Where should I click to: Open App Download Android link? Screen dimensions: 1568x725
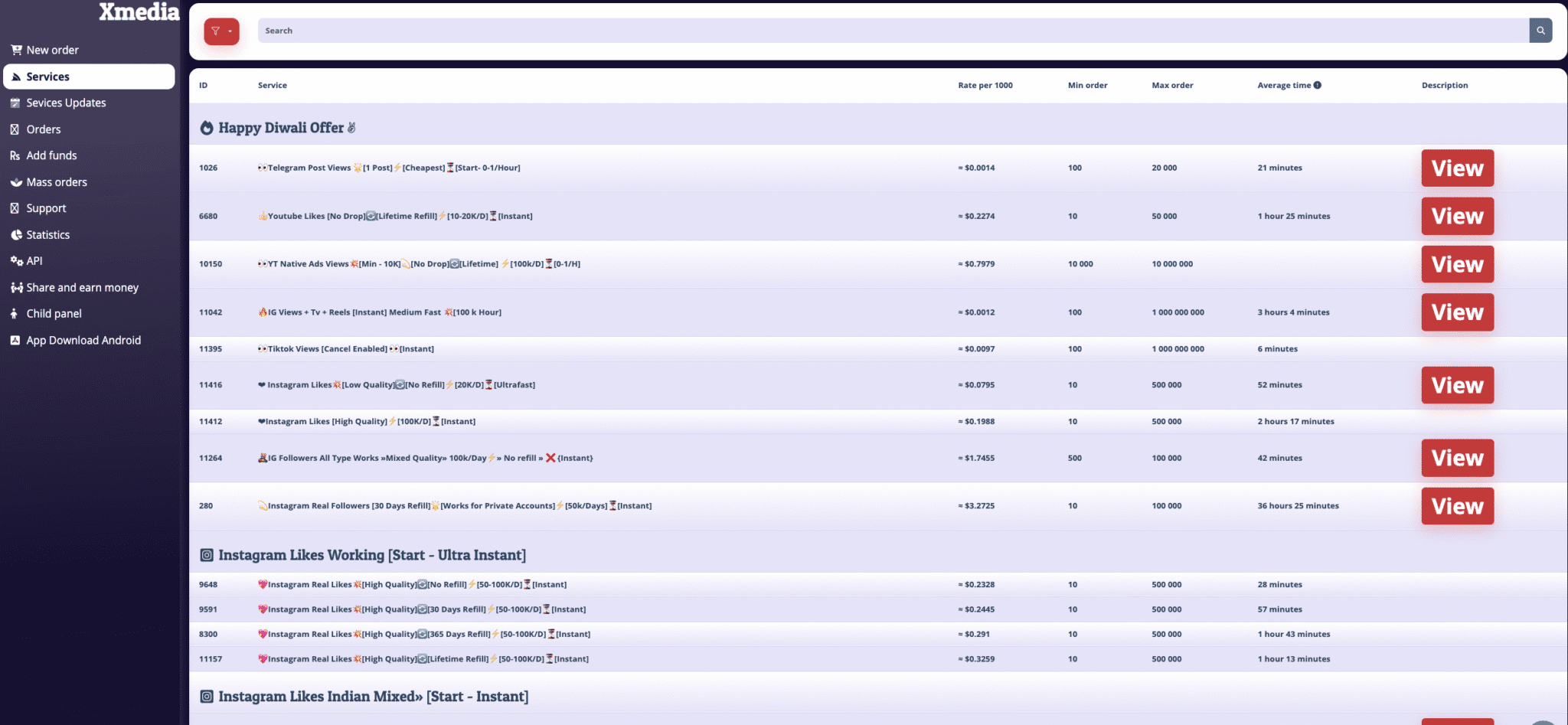[x=83, y=341]
